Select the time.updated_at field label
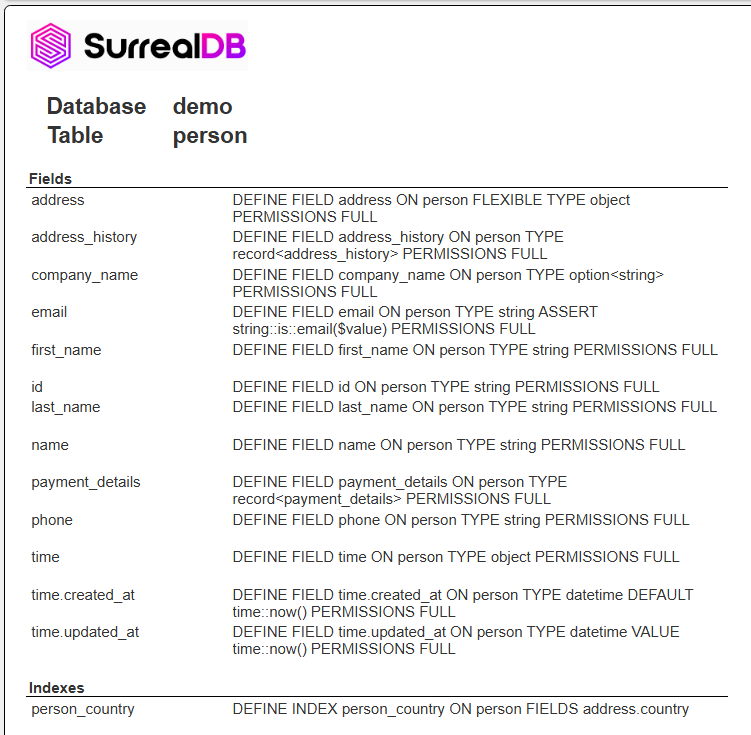 pyautogui.click(x=83, y=632)
